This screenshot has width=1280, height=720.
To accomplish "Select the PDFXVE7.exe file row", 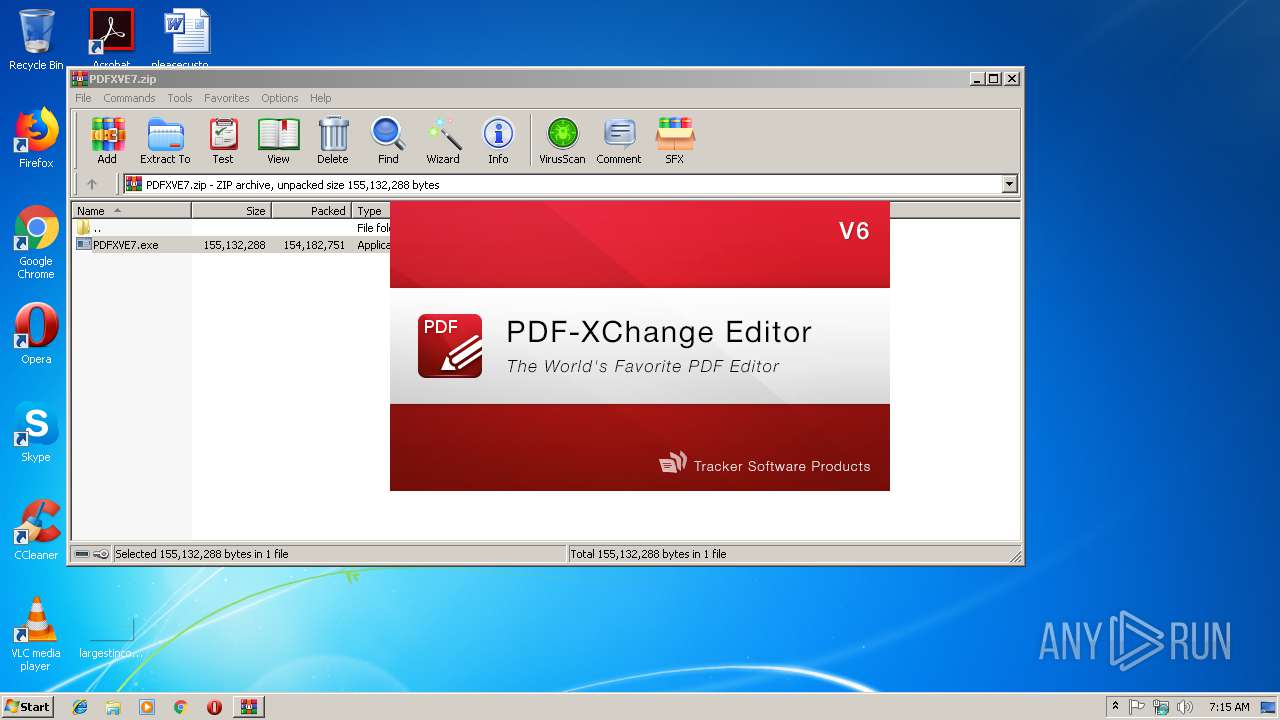I will click(232, 245).
